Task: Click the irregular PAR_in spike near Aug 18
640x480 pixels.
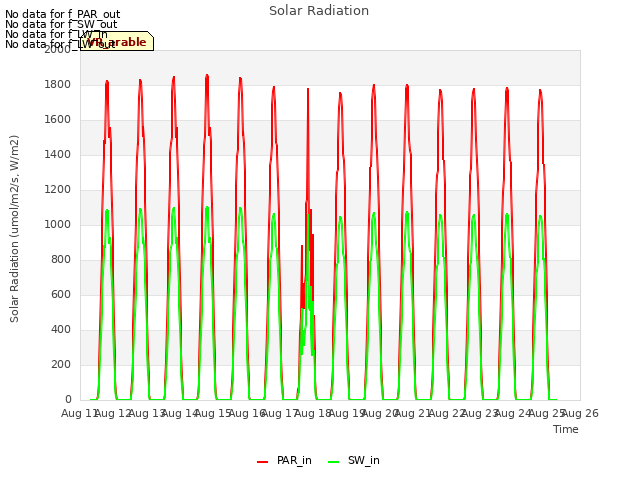Action: coord(308,91)
